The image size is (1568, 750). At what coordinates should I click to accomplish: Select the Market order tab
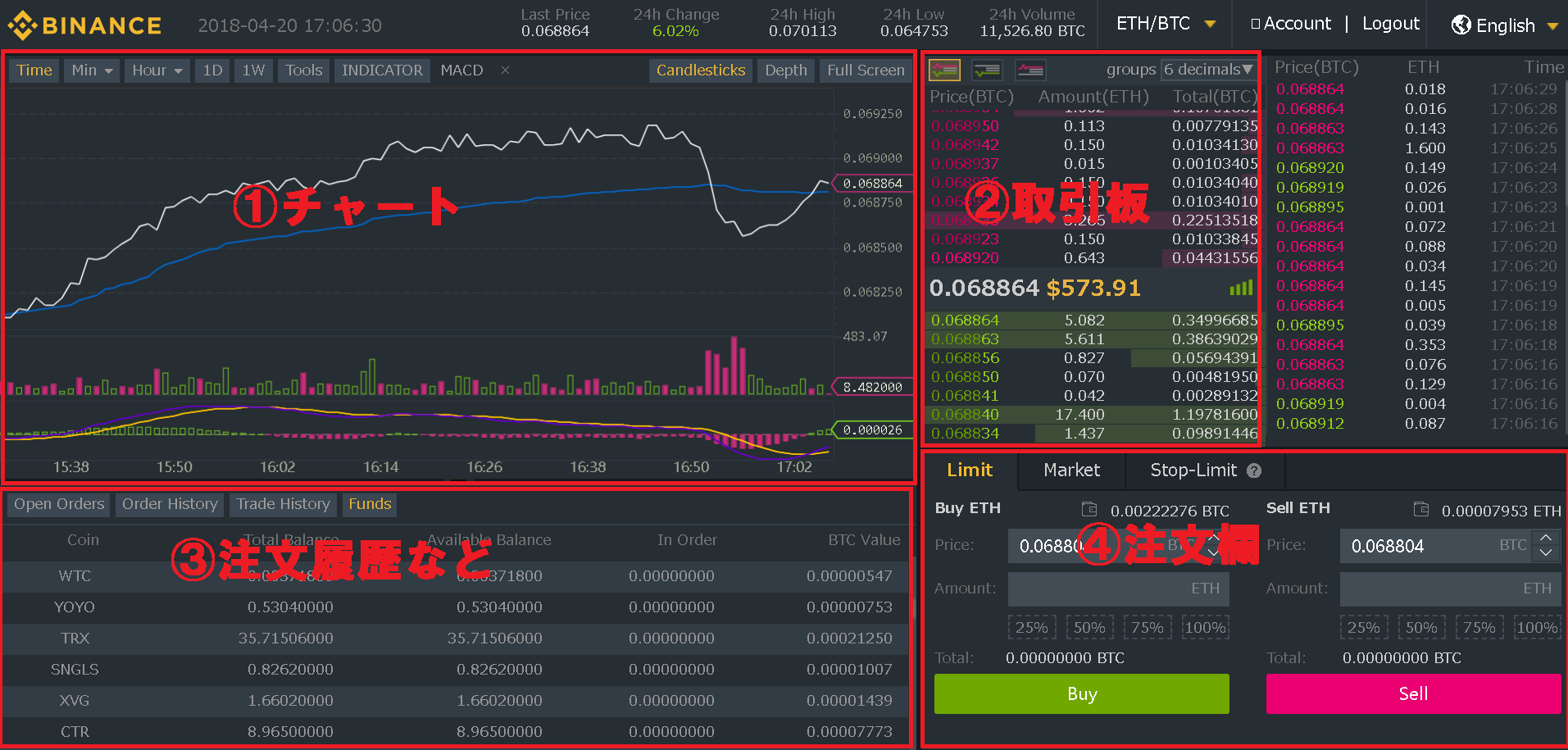pyautogui.click(x=1071, y=470)
